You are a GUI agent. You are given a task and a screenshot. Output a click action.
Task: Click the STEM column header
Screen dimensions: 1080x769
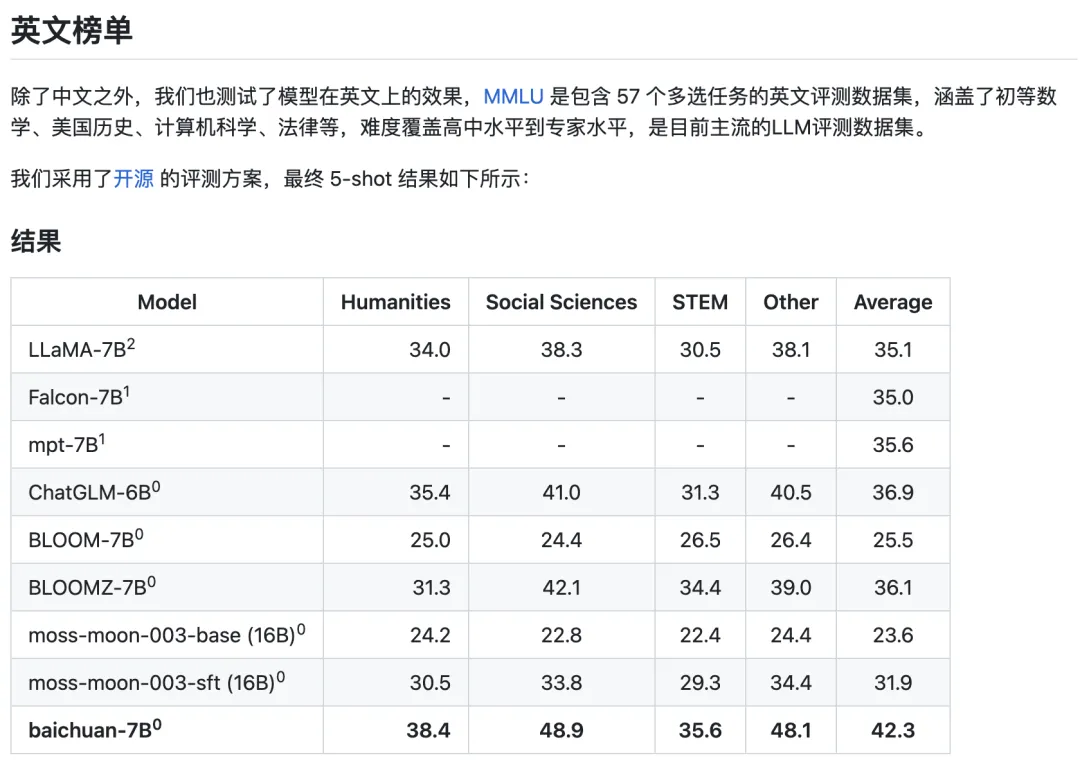700,302
